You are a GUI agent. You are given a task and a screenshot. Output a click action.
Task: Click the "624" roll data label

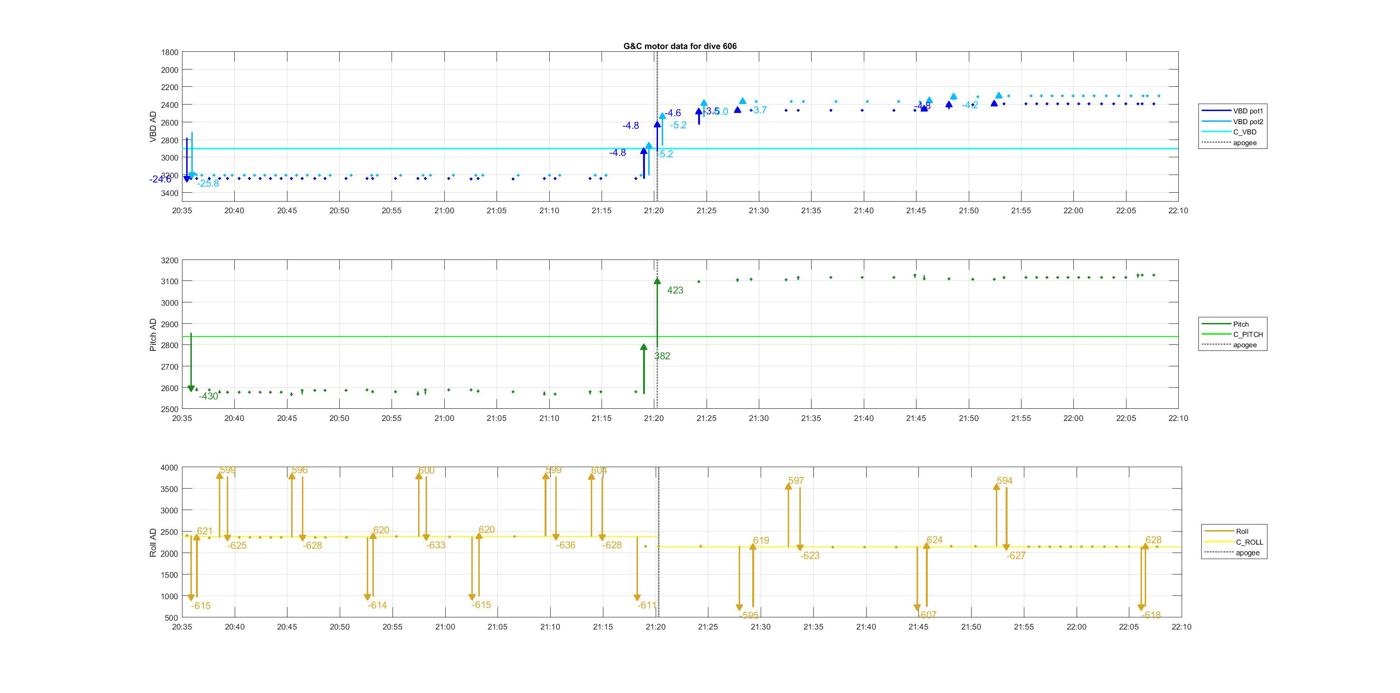click(x=934, y=541)
